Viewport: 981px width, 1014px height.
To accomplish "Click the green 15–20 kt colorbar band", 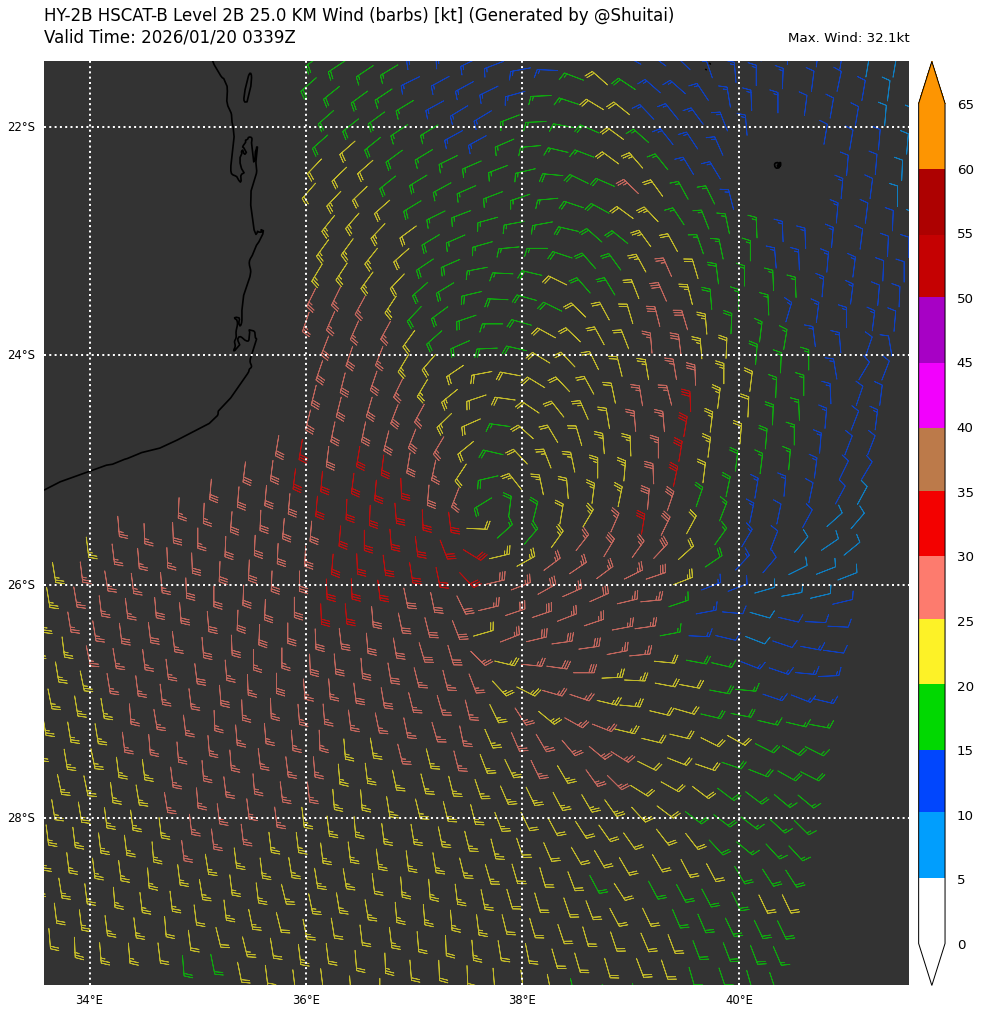I will (931, 717).
